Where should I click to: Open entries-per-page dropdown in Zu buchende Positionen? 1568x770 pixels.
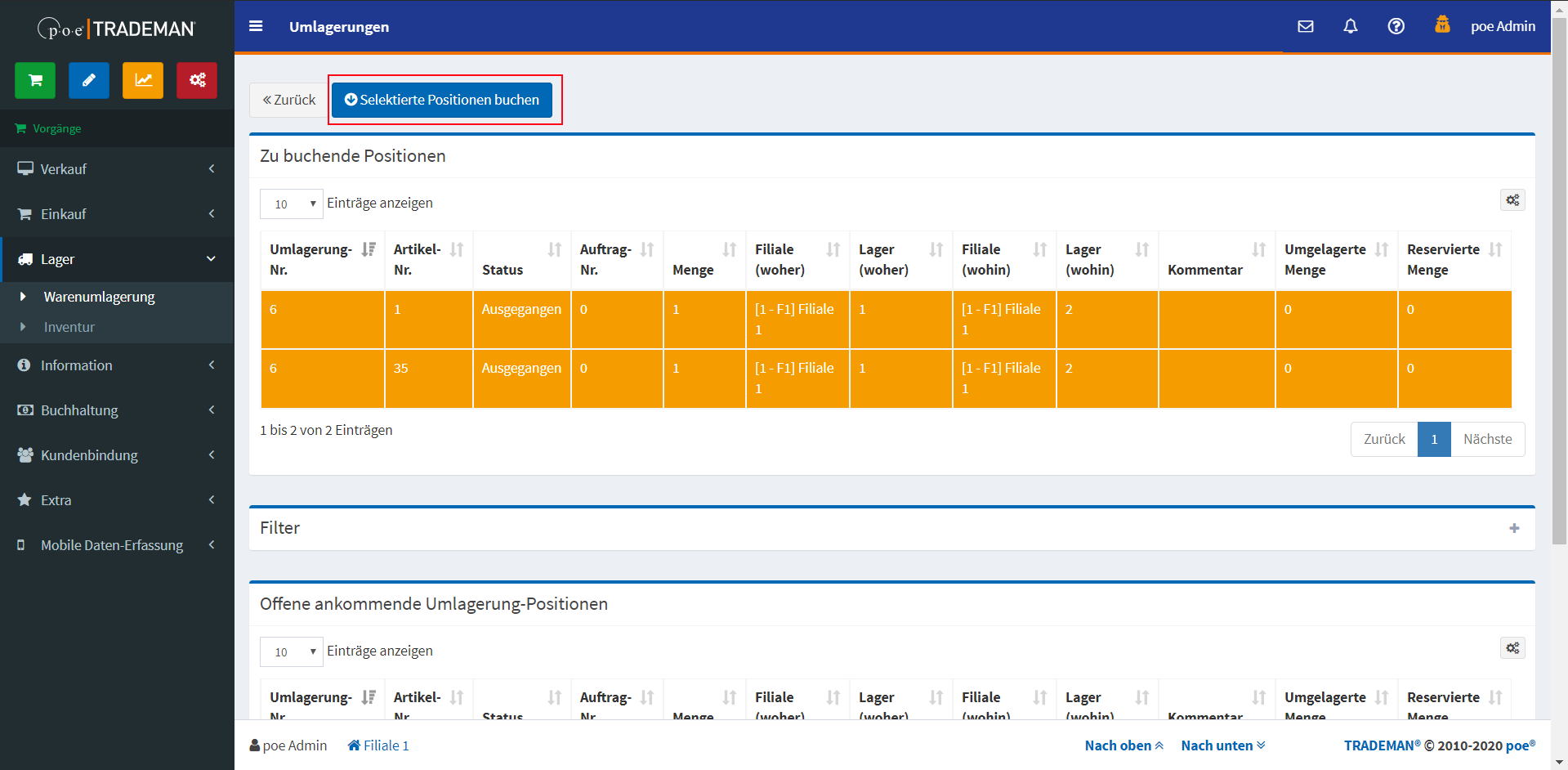pos(291,204)
